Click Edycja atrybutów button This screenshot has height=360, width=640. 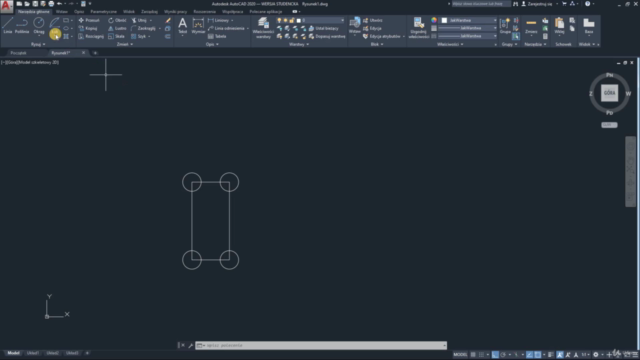(382, 36)
